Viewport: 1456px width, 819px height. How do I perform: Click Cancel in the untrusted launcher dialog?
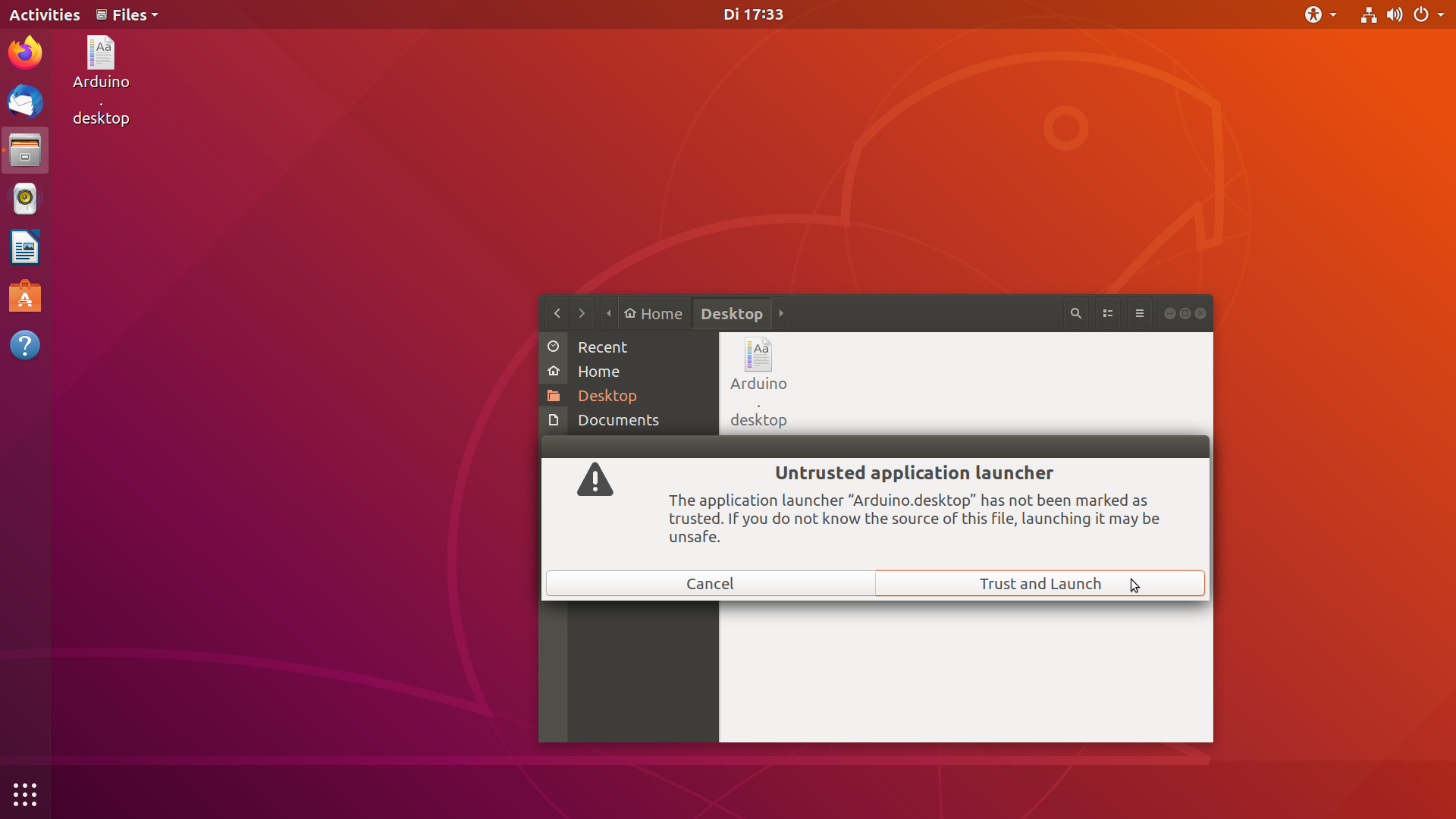point(711,583)
